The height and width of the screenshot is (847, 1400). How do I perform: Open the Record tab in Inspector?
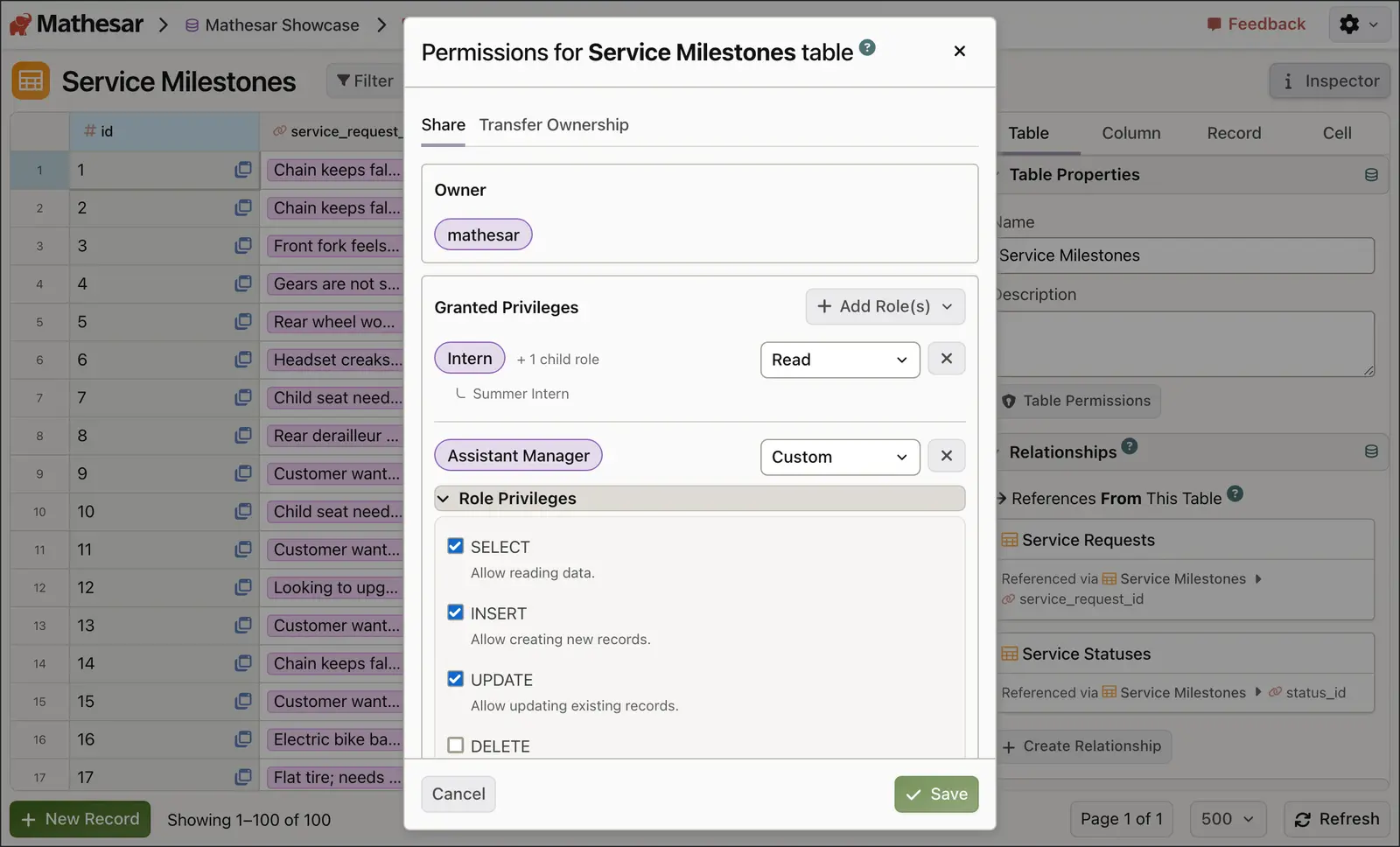(1234, 133)
